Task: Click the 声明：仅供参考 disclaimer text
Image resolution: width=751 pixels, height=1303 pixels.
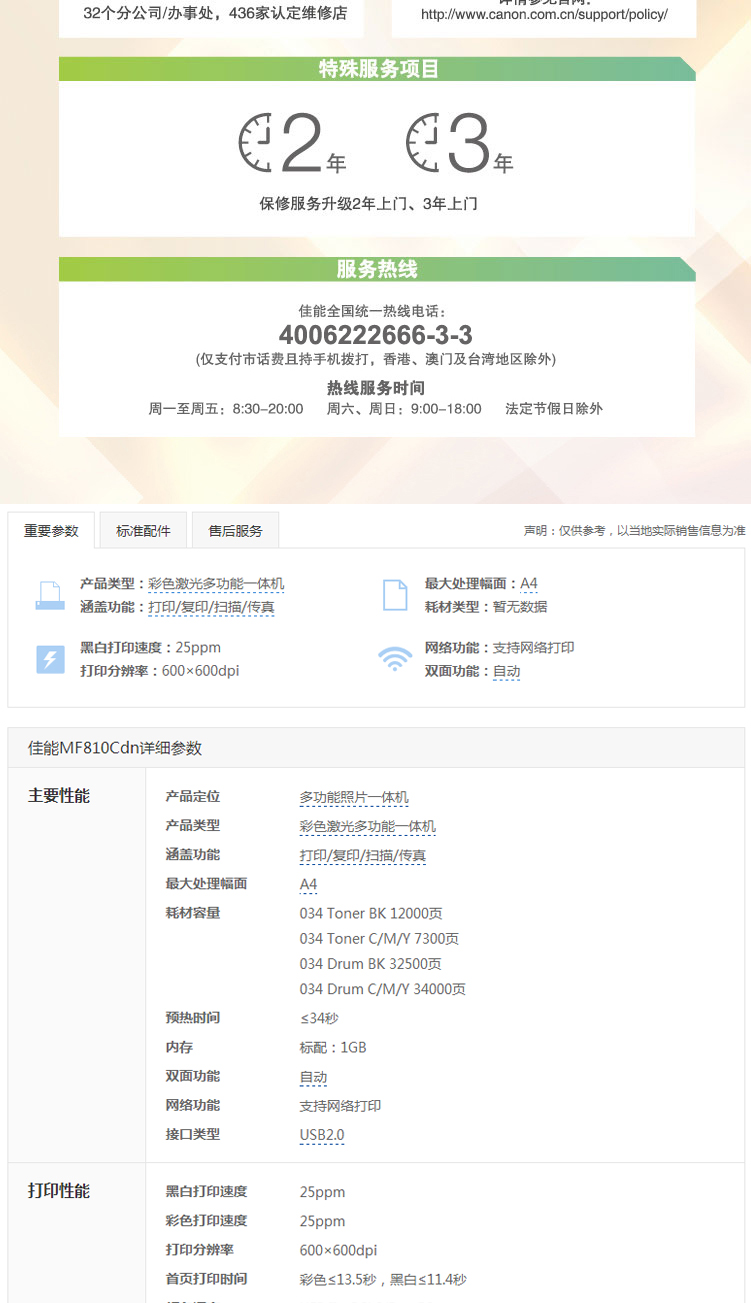Action: 635,531
